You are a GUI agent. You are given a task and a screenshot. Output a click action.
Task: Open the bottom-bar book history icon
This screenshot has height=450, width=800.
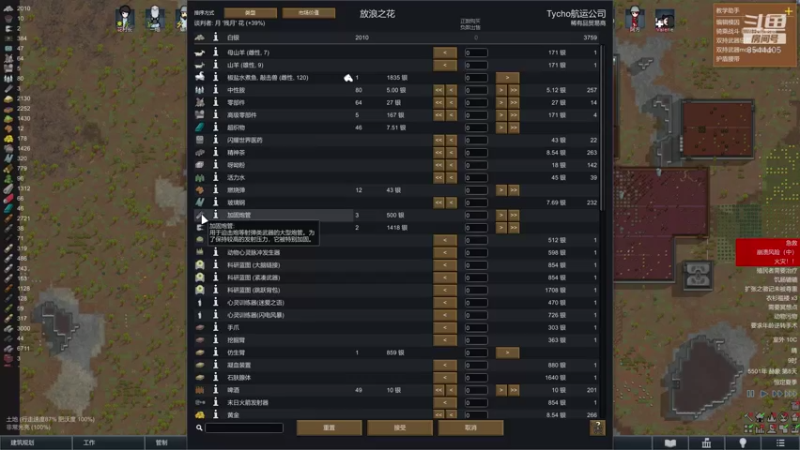point(670,443)
